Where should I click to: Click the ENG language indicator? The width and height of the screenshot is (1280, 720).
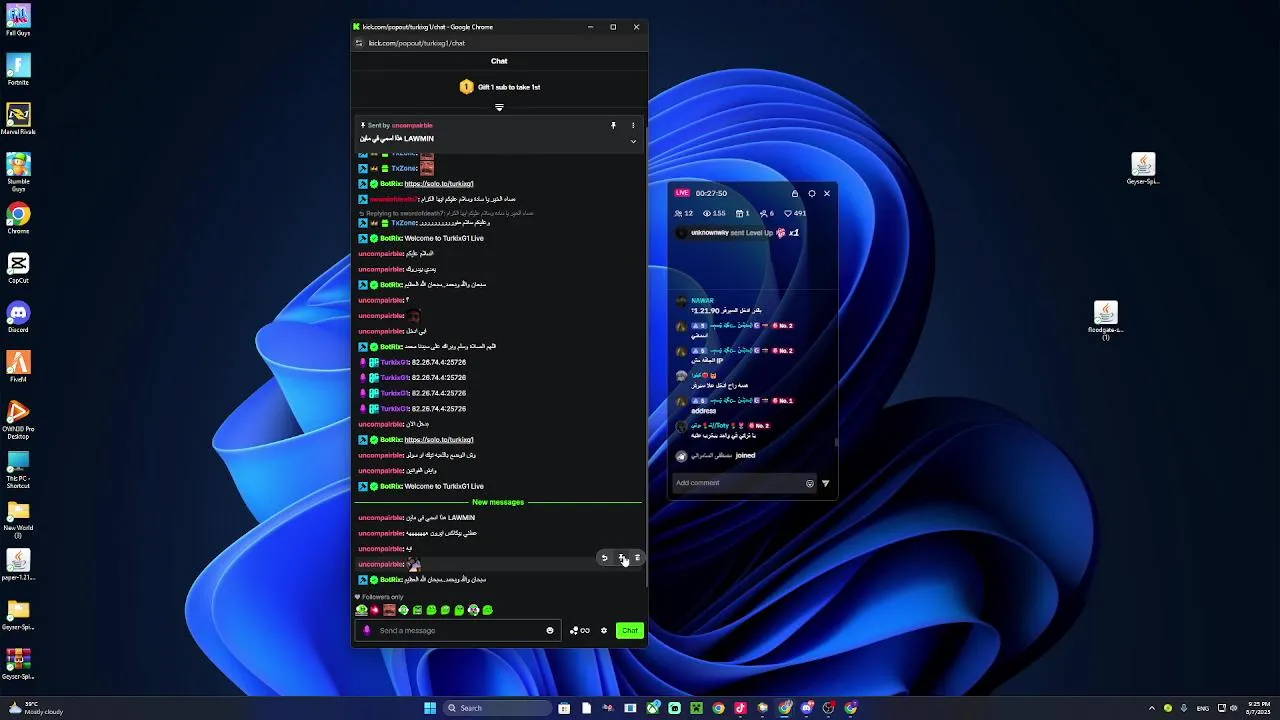coord(1204,708)
